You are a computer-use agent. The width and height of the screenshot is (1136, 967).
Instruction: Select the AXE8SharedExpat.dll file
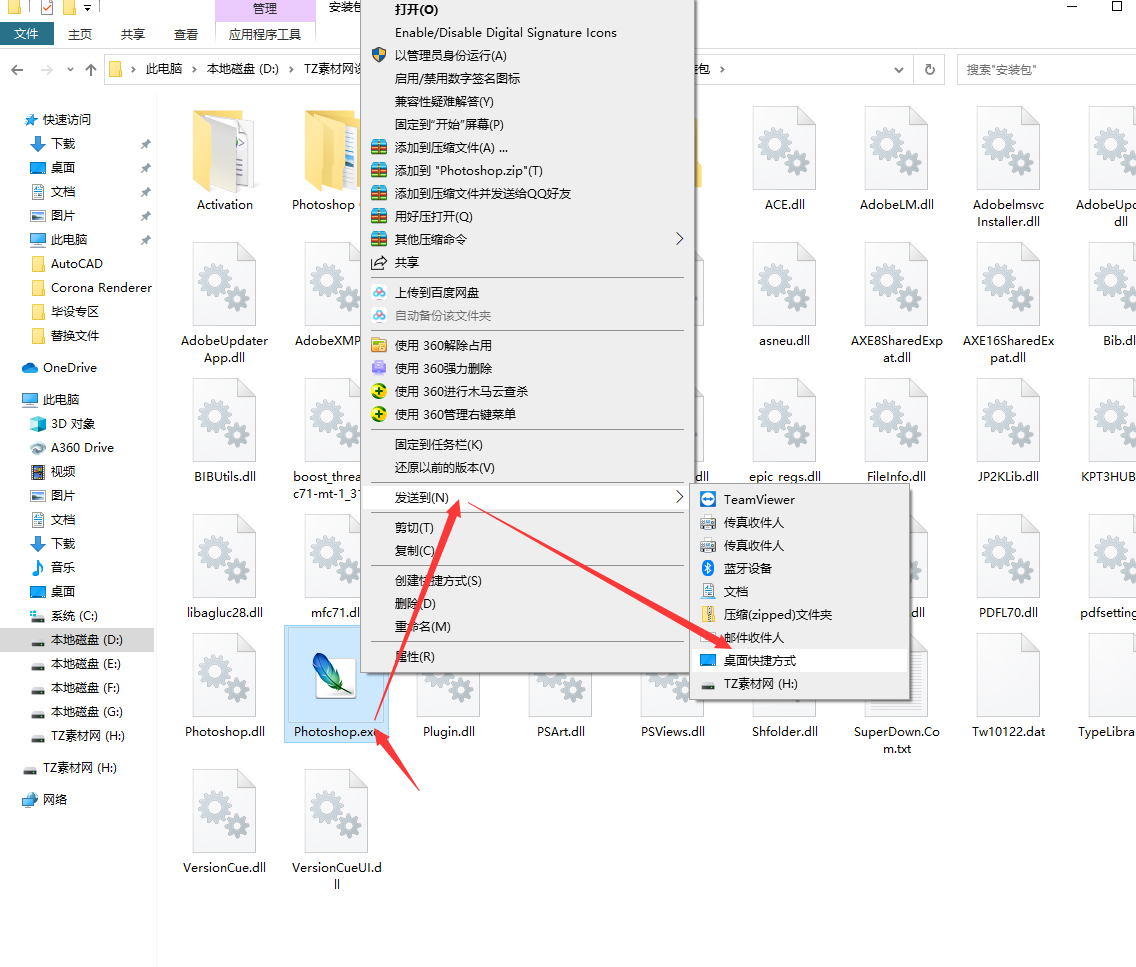click(896, 304)
